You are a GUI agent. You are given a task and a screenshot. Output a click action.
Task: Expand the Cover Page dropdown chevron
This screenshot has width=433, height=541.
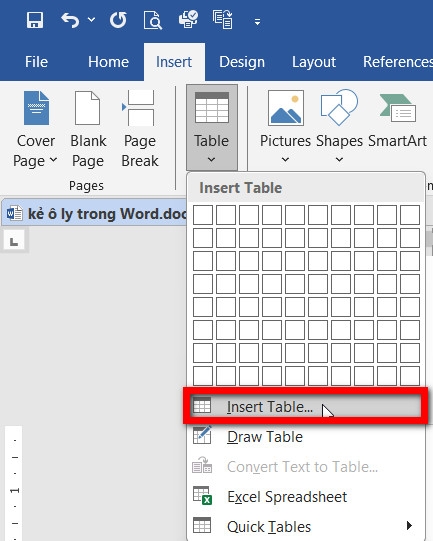pos(53,160)
